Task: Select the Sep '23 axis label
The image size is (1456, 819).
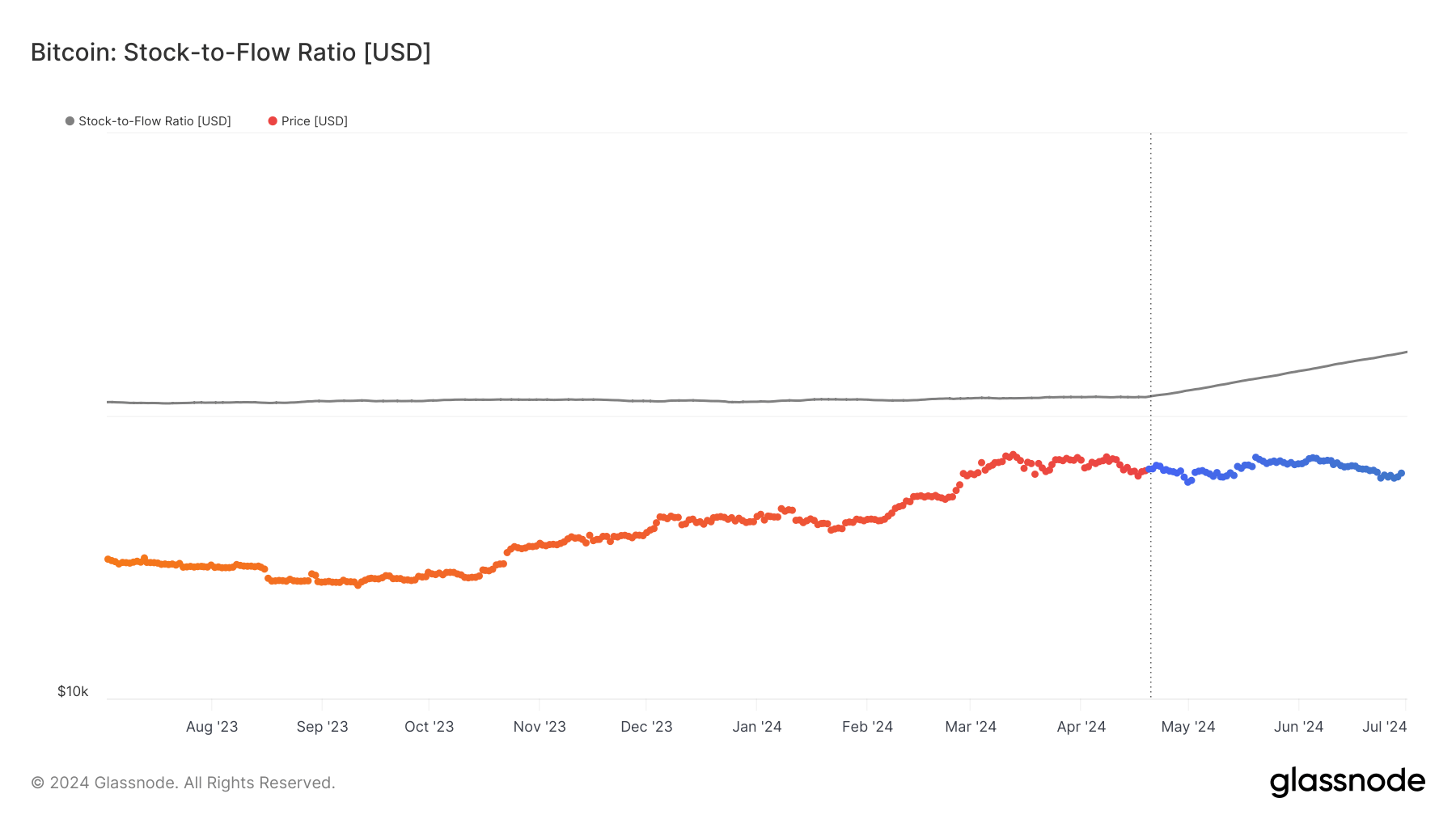Action: tap(322, 727)
